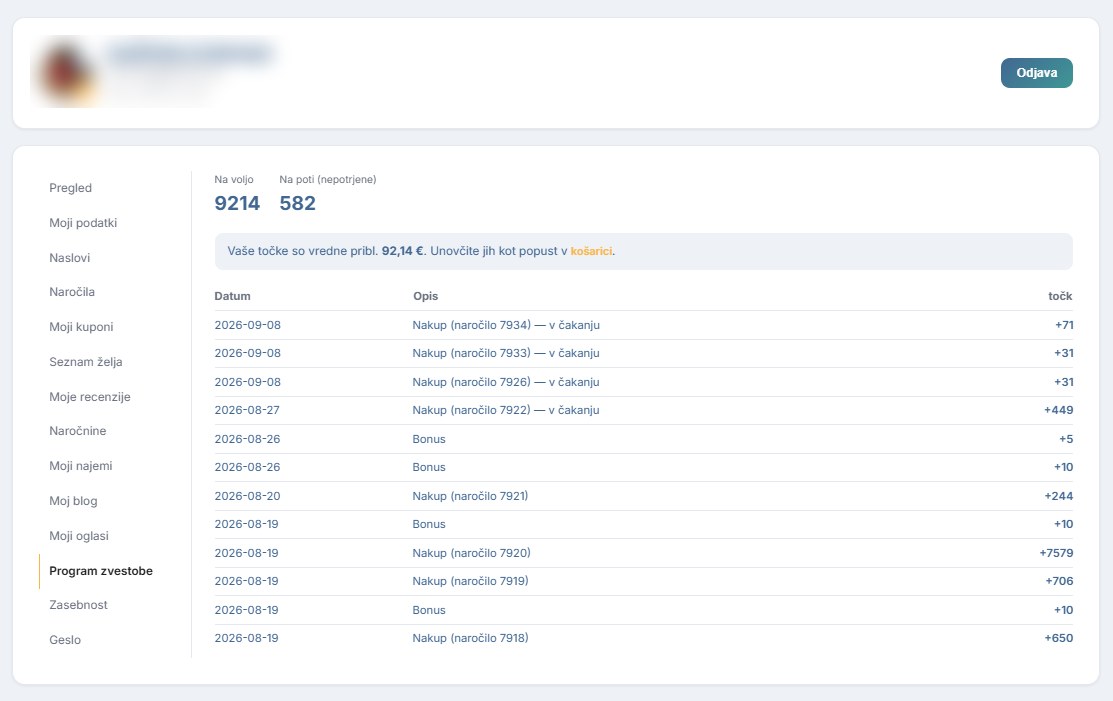Open Zasebnost privacy settings
Image resolution: width=1113 pixels, height=701 pixels.
[78, 605]
